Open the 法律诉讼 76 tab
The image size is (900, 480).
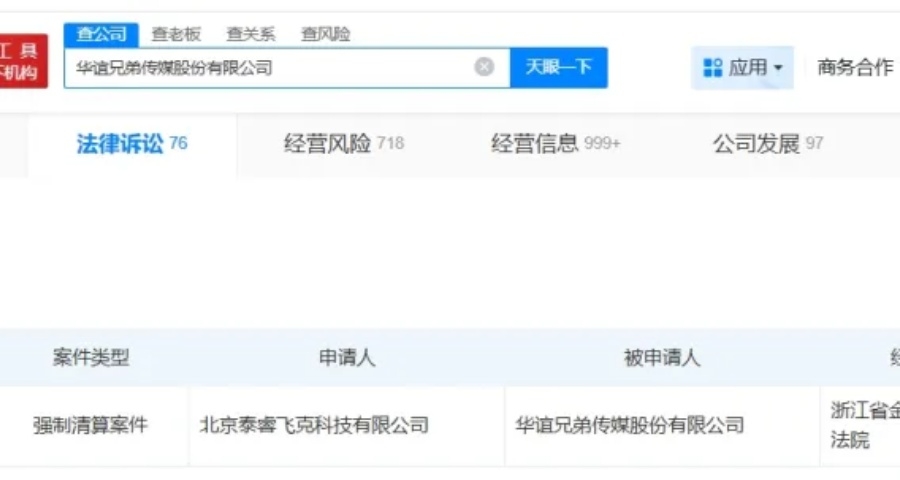point(132,144)
